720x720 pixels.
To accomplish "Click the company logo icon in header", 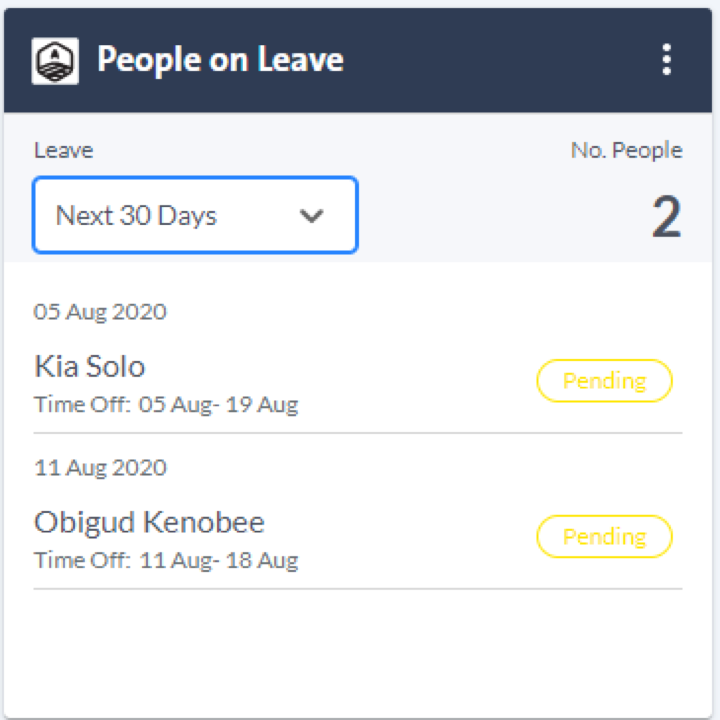I will tap(55, 61).
